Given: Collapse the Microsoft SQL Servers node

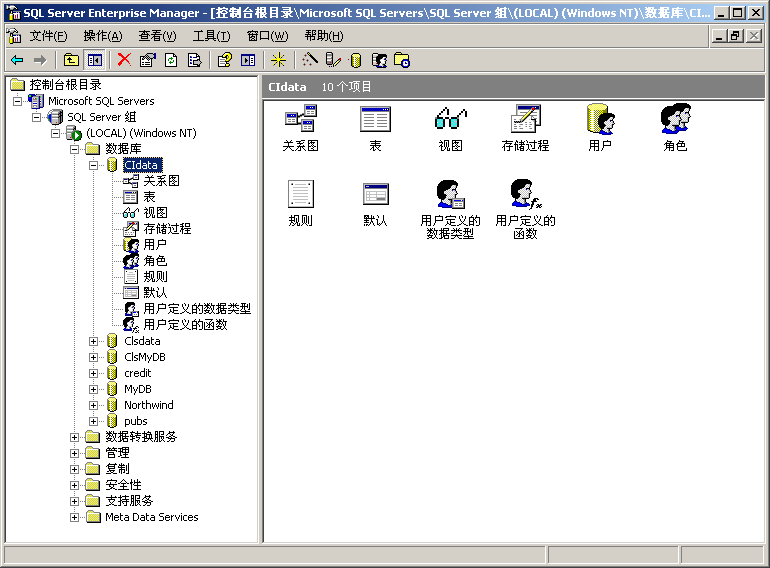Looking at the screenshot, I should coord(18,101).
